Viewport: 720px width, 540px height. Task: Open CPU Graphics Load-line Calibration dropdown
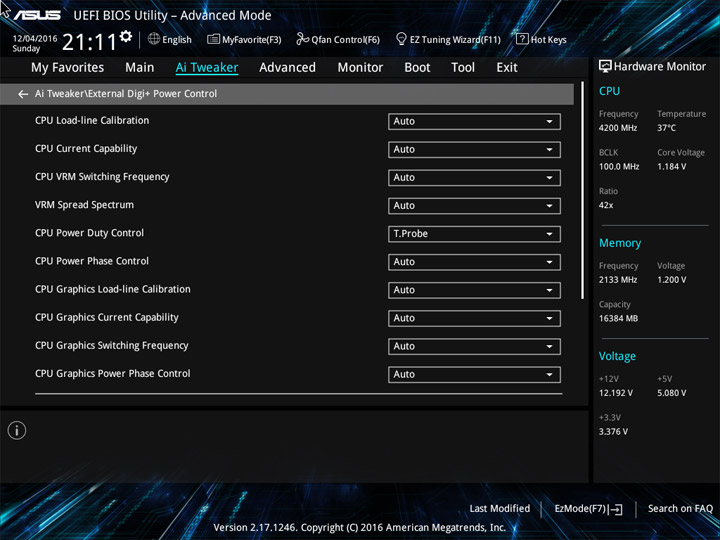click(x=474, y=290)
